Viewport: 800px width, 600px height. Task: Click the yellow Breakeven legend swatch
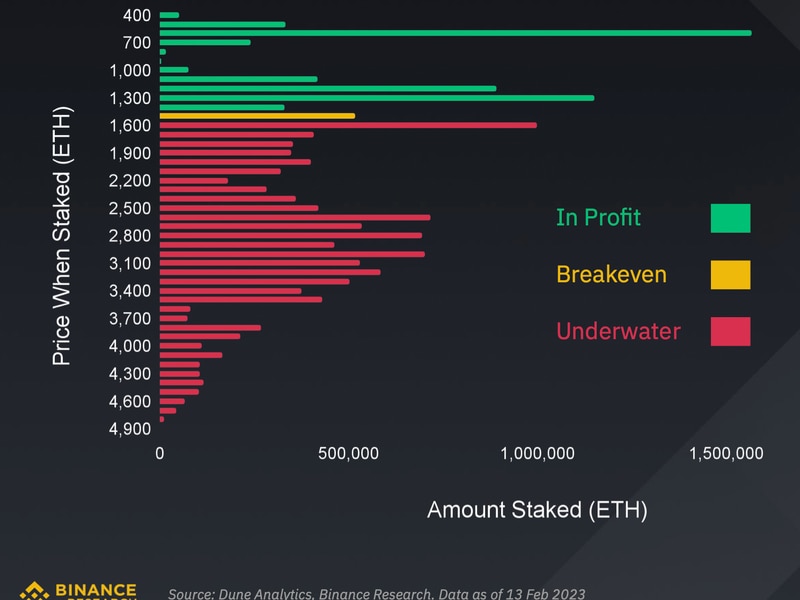point(730,274)
